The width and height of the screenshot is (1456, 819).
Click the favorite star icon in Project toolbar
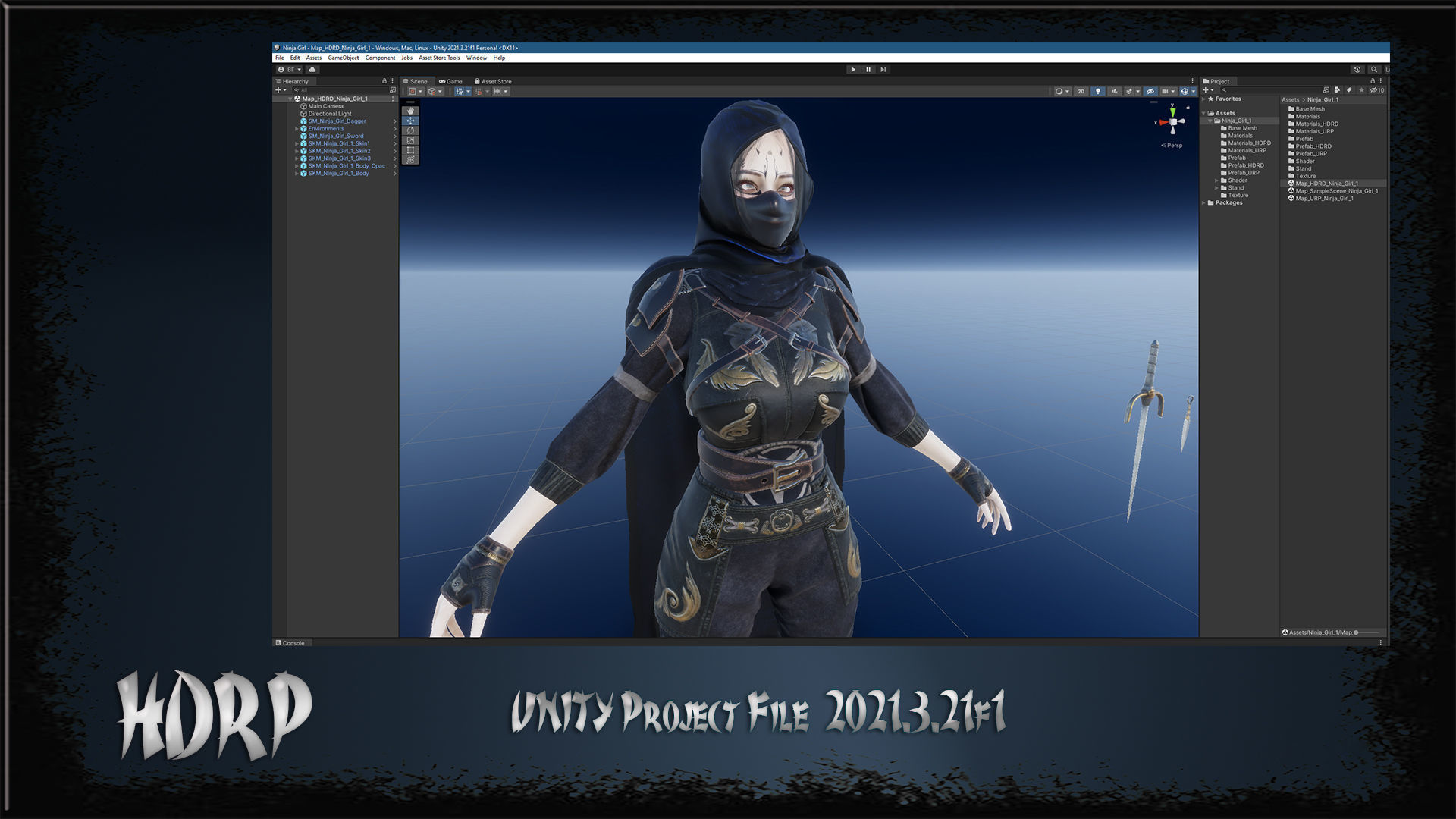pos(1361,90)
